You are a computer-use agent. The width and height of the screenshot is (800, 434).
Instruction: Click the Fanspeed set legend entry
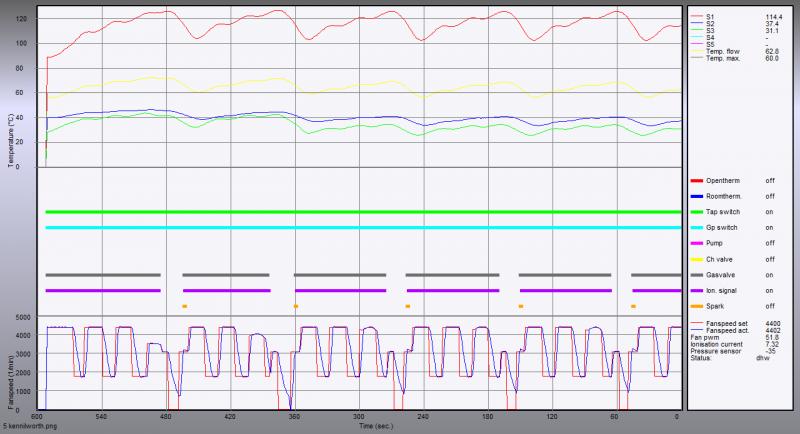(727, 324)
